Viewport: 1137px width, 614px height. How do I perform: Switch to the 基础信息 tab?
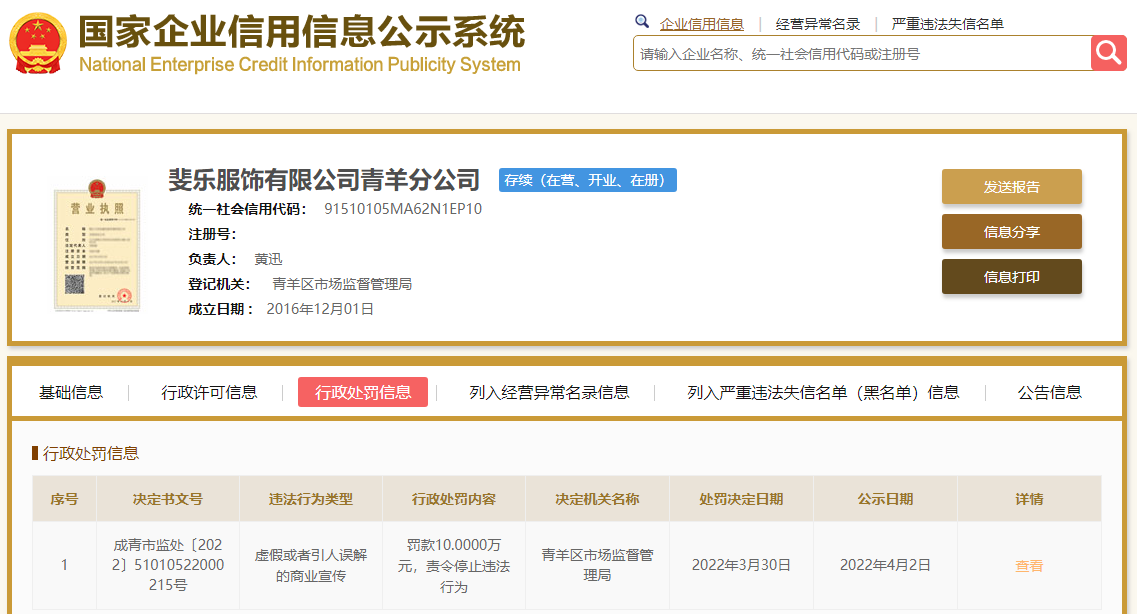74,392
